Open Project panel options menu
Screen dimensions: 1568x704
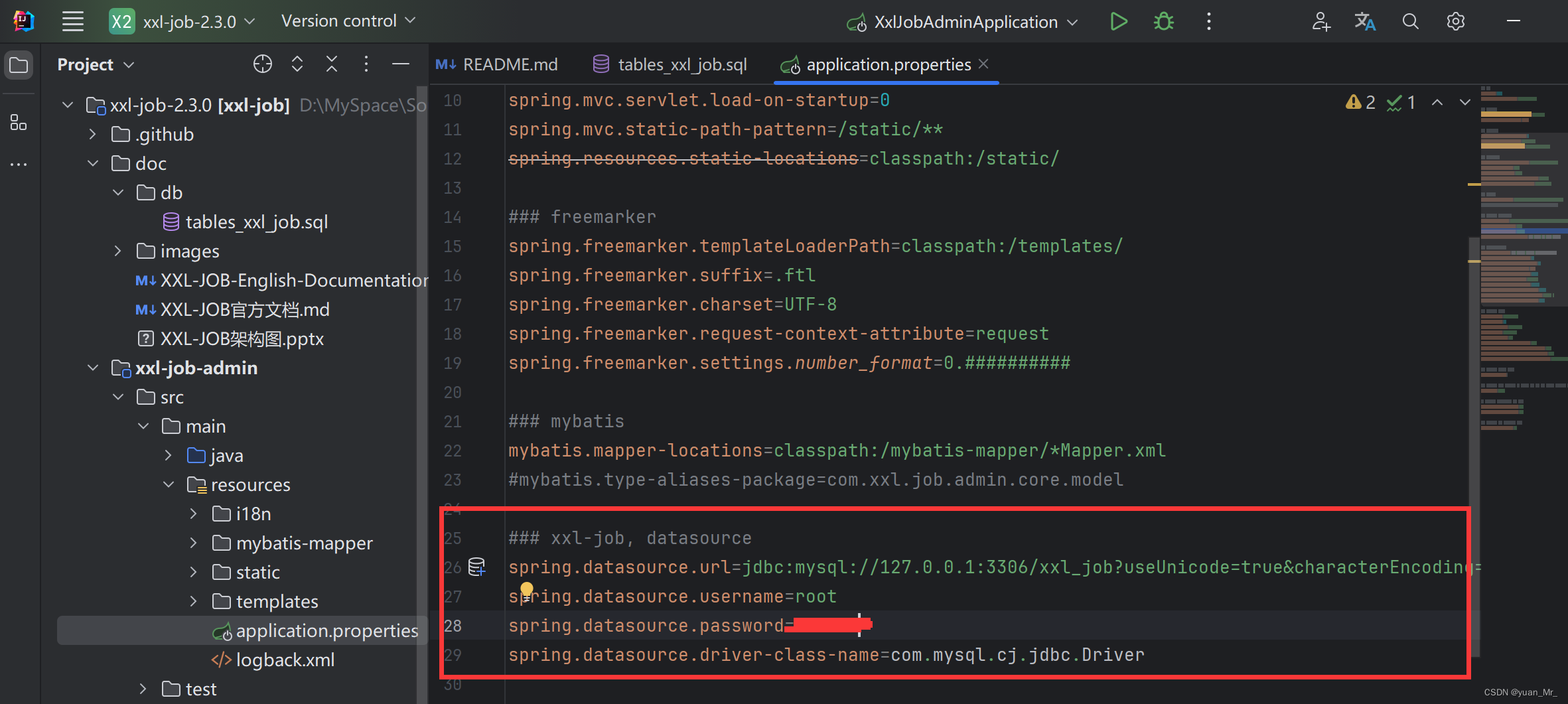pyautogui.click(x=366, y=64)
